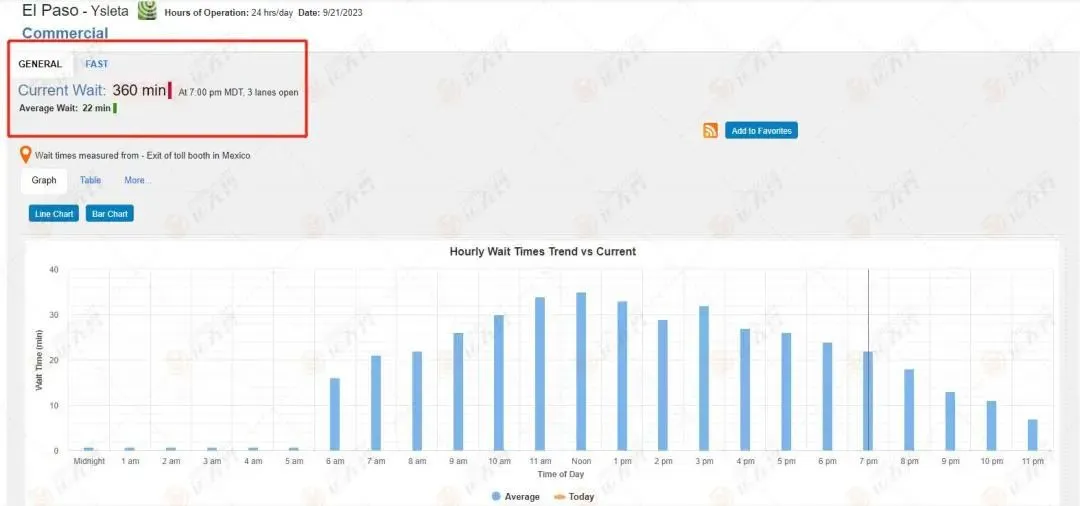Expand the More... dropdown
This screenshot has width=1080, height=506.
pyautogui.click(x=138, y=180)
